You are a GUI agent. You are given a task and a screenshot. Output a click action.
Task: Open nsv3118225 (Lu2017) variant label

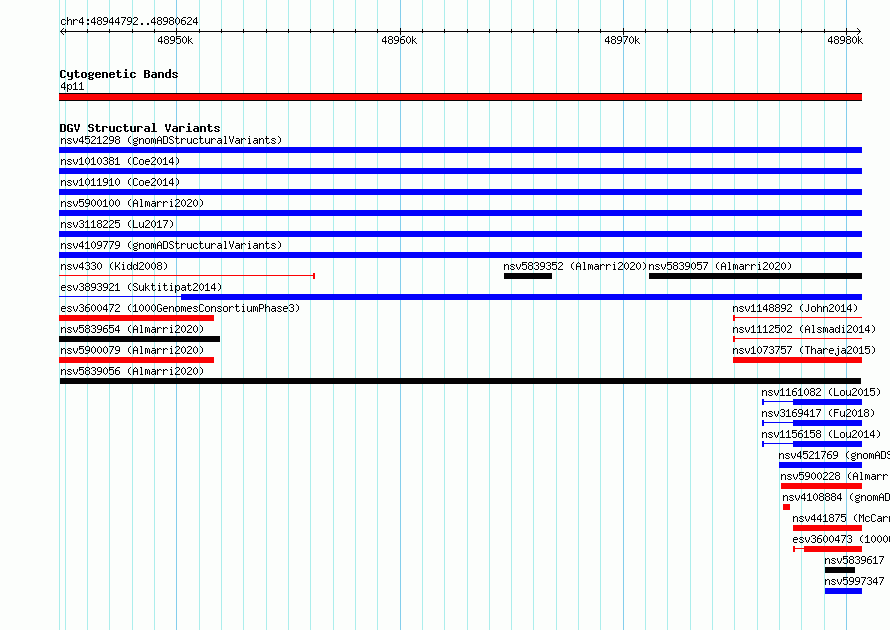tap(117, 224)
